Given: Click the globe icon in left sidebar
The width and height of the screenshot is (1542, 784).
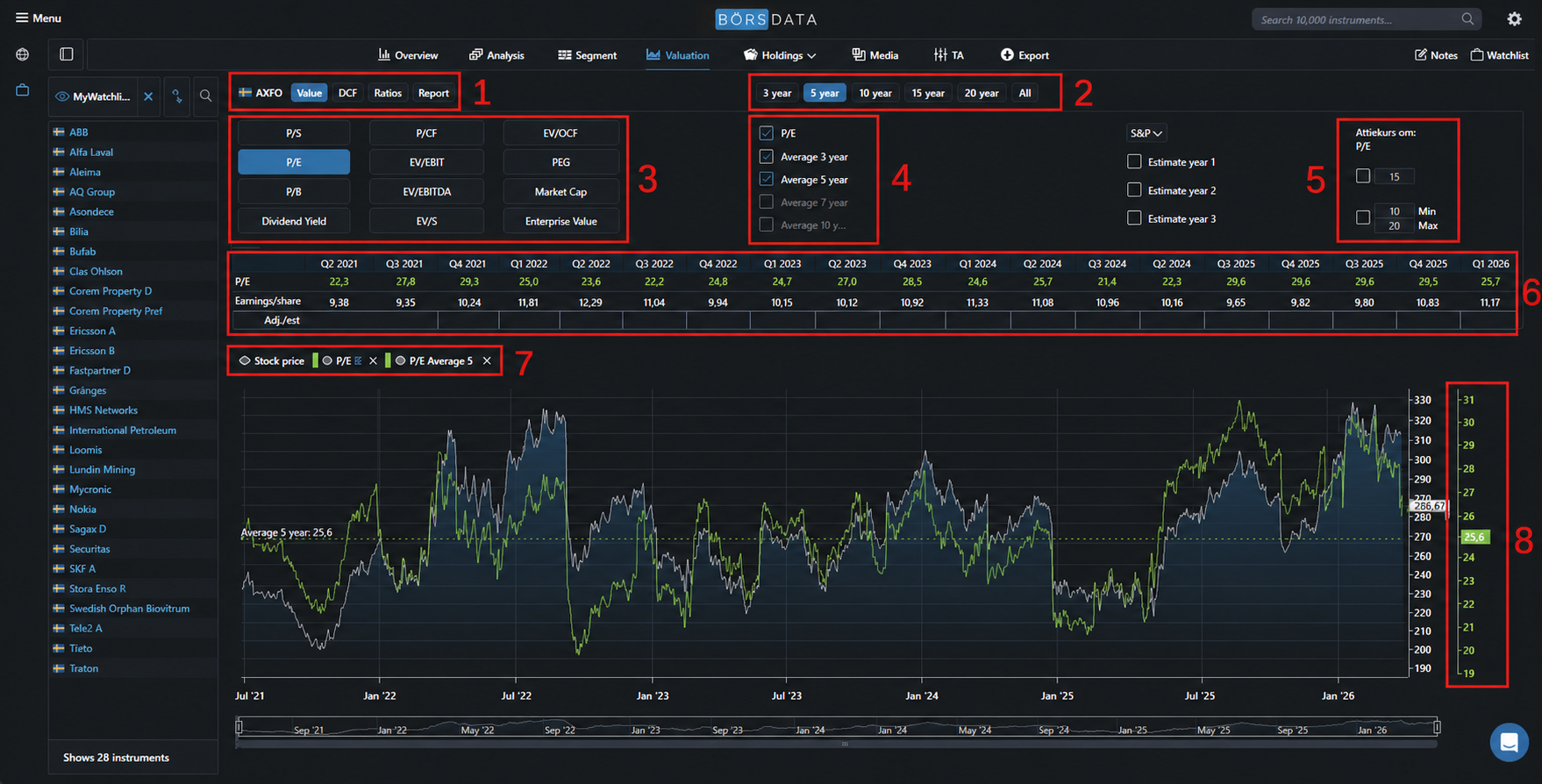Looking at the screenshot, I should 22,54.
